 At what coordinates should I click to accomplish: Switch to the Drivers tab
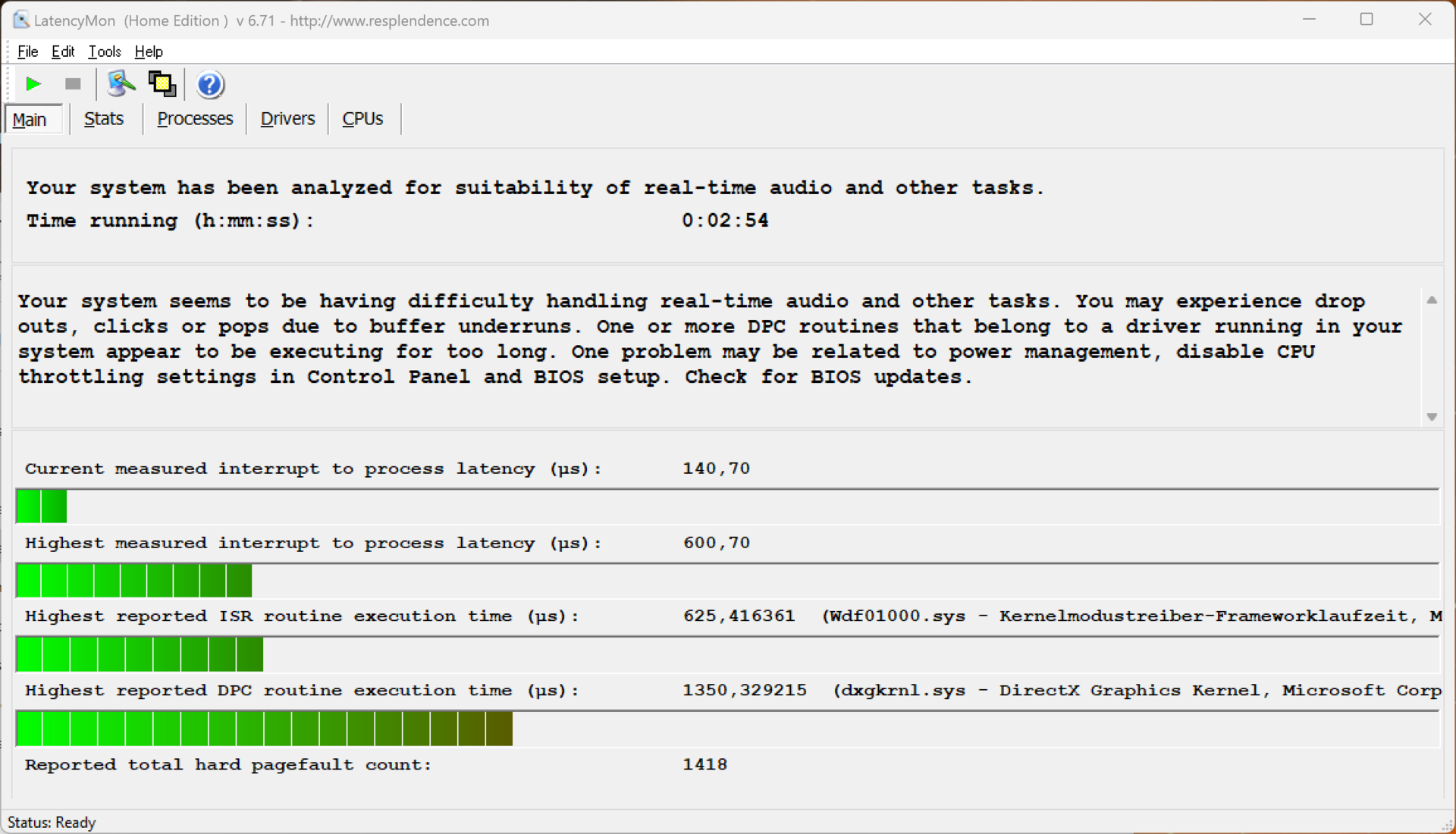287,119
